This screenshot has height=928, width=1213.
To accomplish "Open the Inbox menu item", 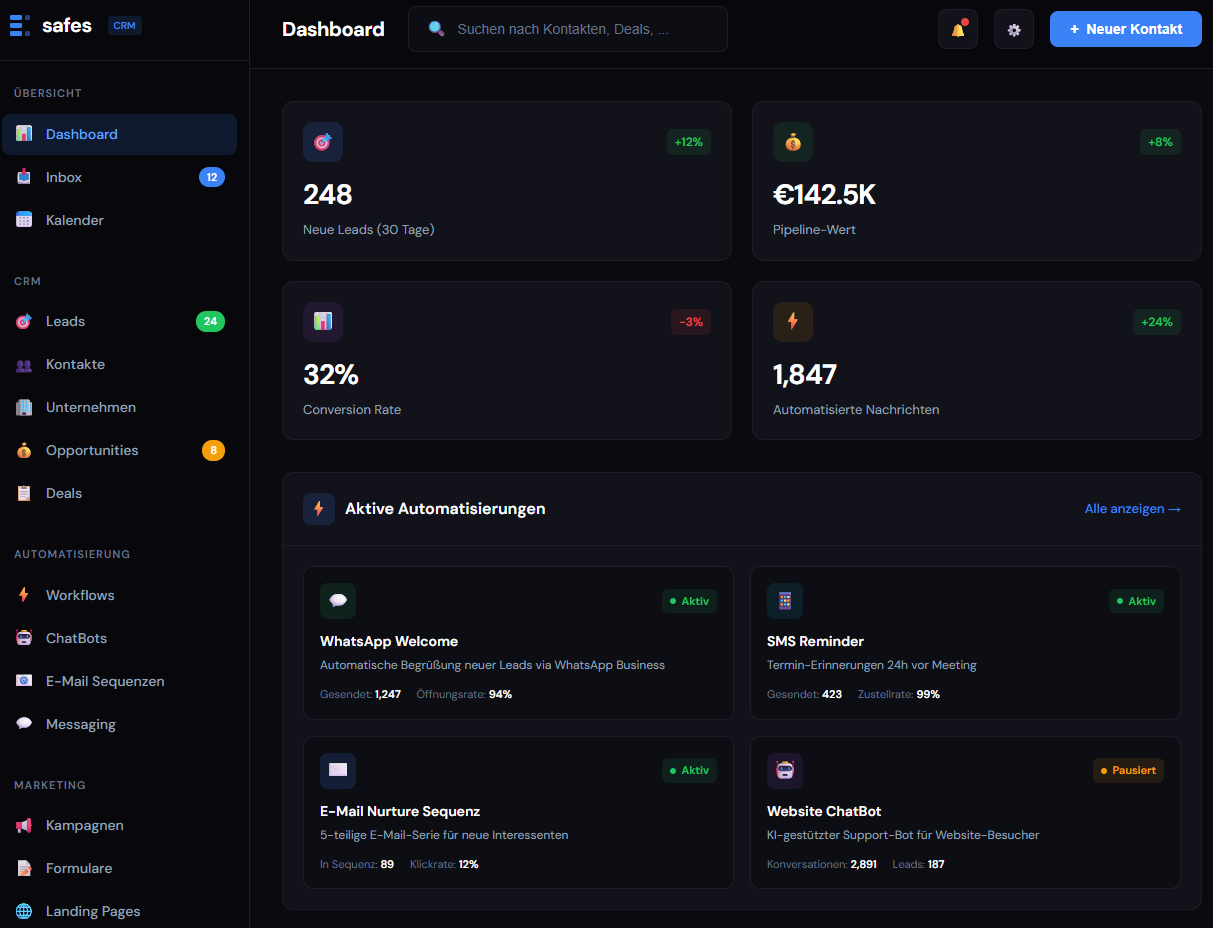I will click(64, 177).
